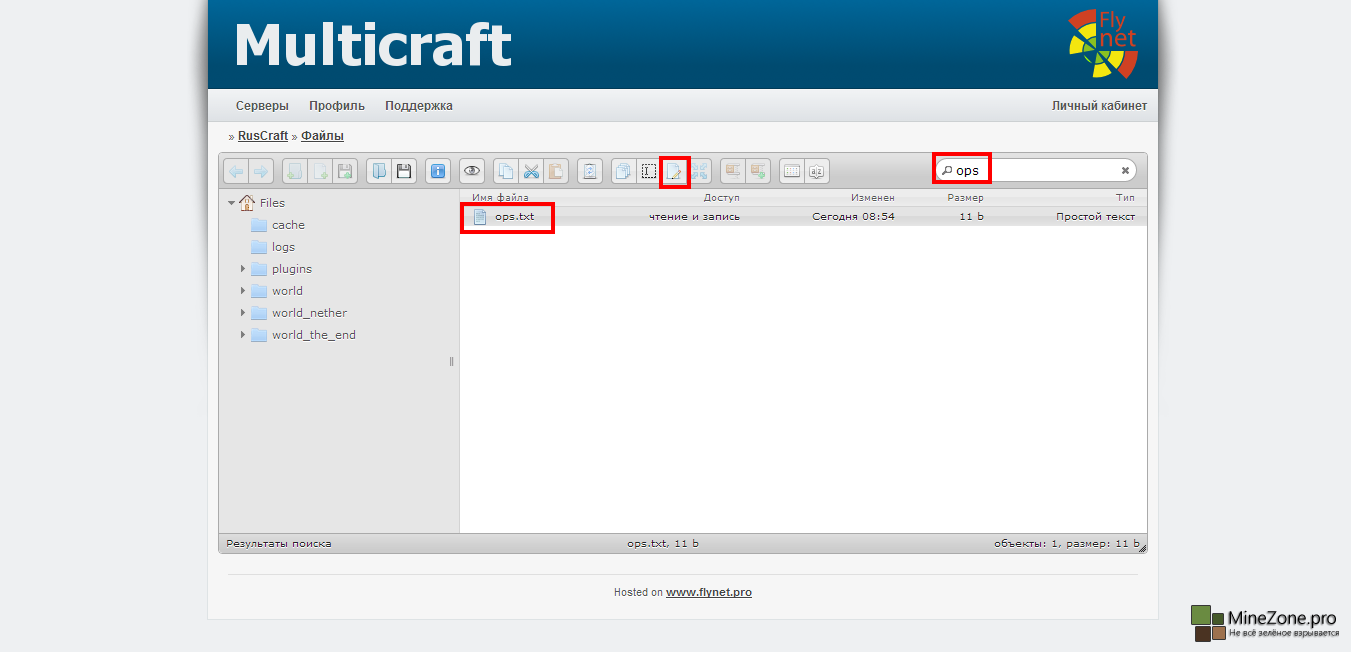Screen dimensions: 1351x652
Task: Clear the search field with x button
Action: [x=1125, y=171]
